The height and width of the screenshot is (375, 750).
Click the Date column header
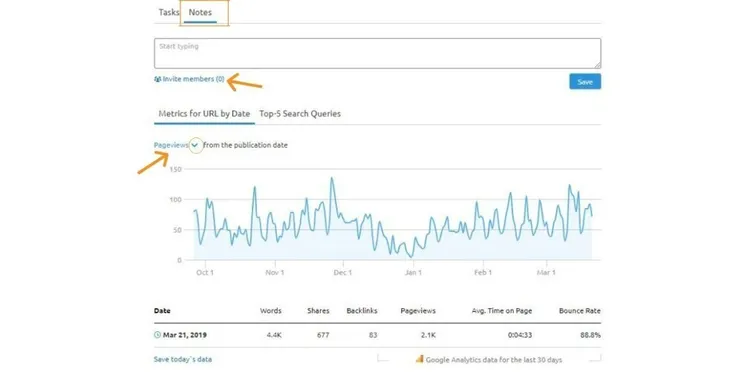(162, 311)
